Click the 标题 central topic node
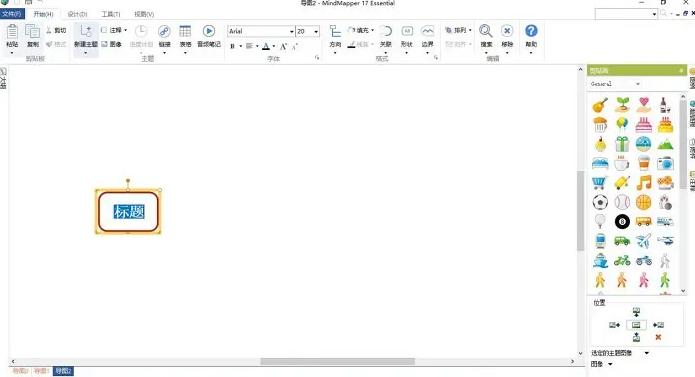The height and width of the screenshot is (377, 695). [129, 212]
